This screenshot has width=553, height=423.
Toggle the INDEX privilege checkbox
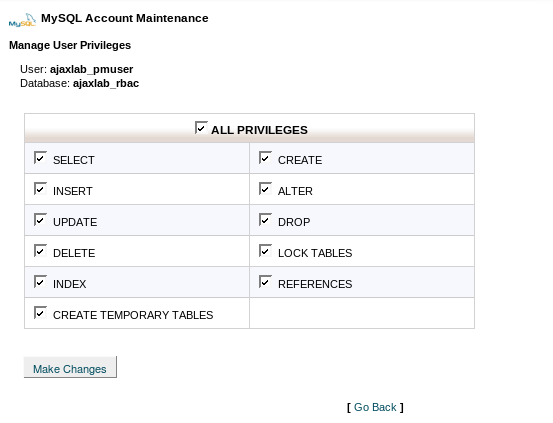click(40, 282)
